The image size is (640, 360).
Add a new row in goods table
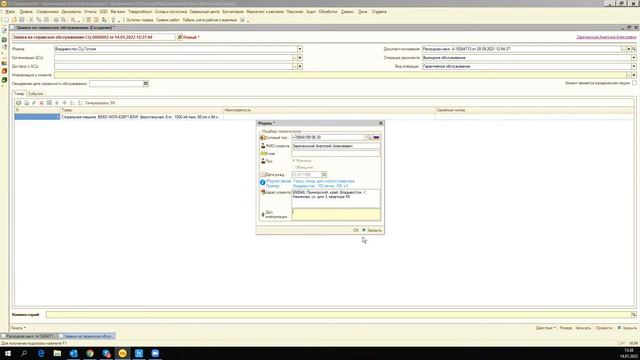18,103
